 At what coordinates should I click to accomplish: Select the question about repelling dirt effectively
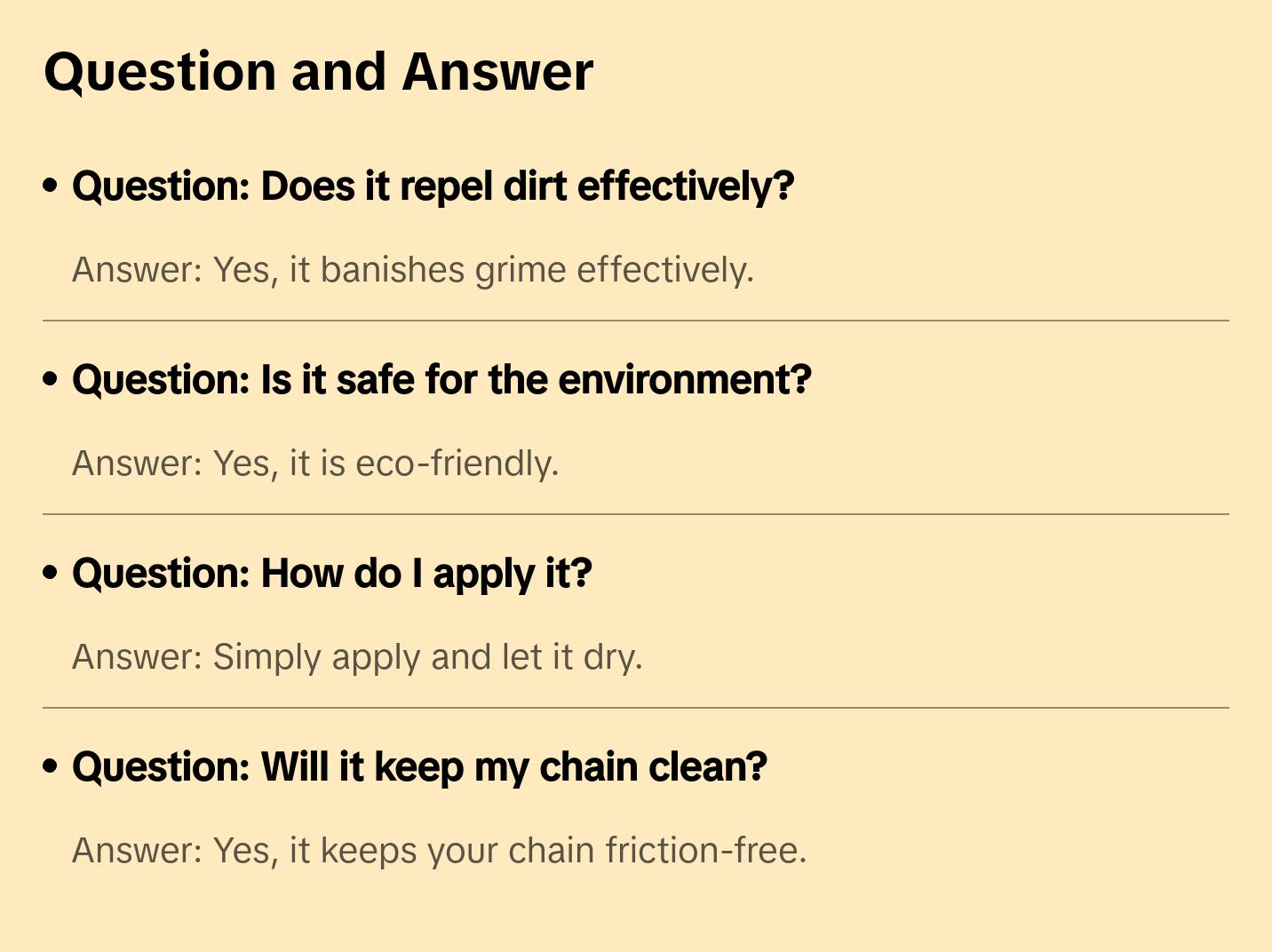[433, 186]
